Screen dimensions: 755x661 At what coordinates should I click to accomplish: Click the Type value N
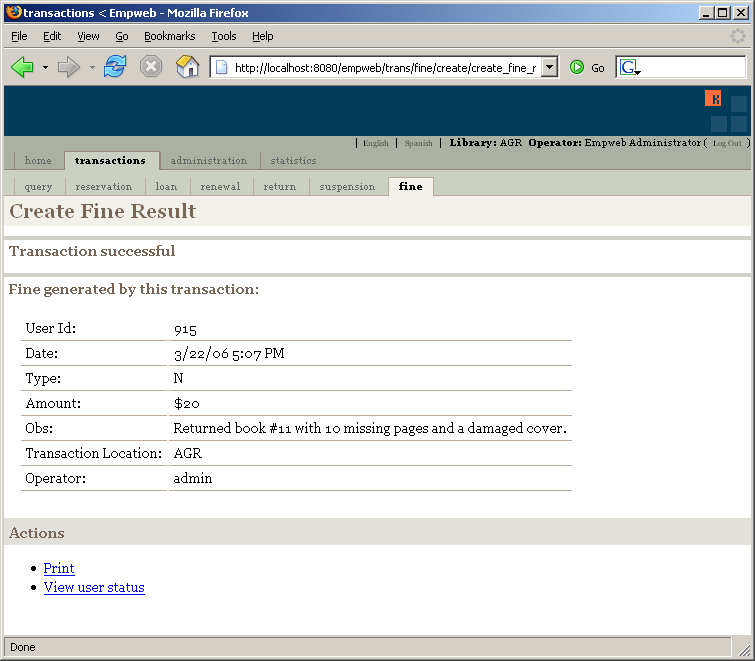click(x=178, y=378)
